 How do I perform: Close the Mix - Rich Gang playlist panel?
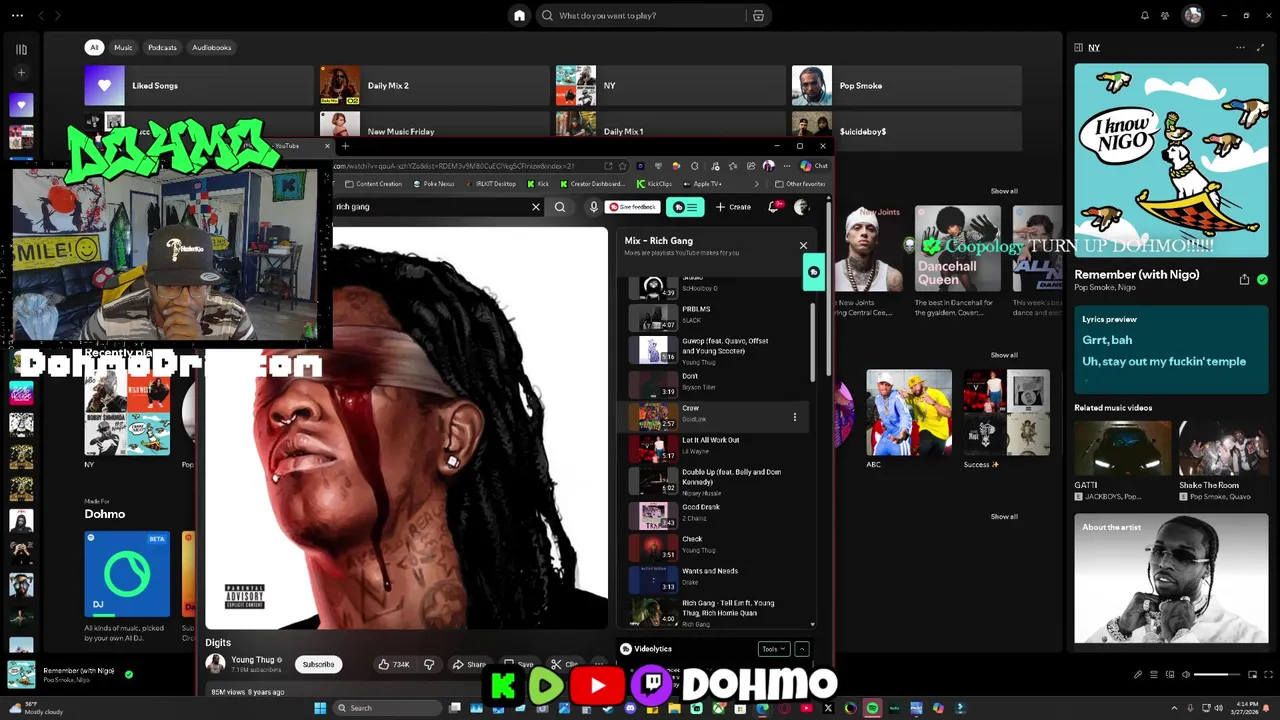coord(803,245)
